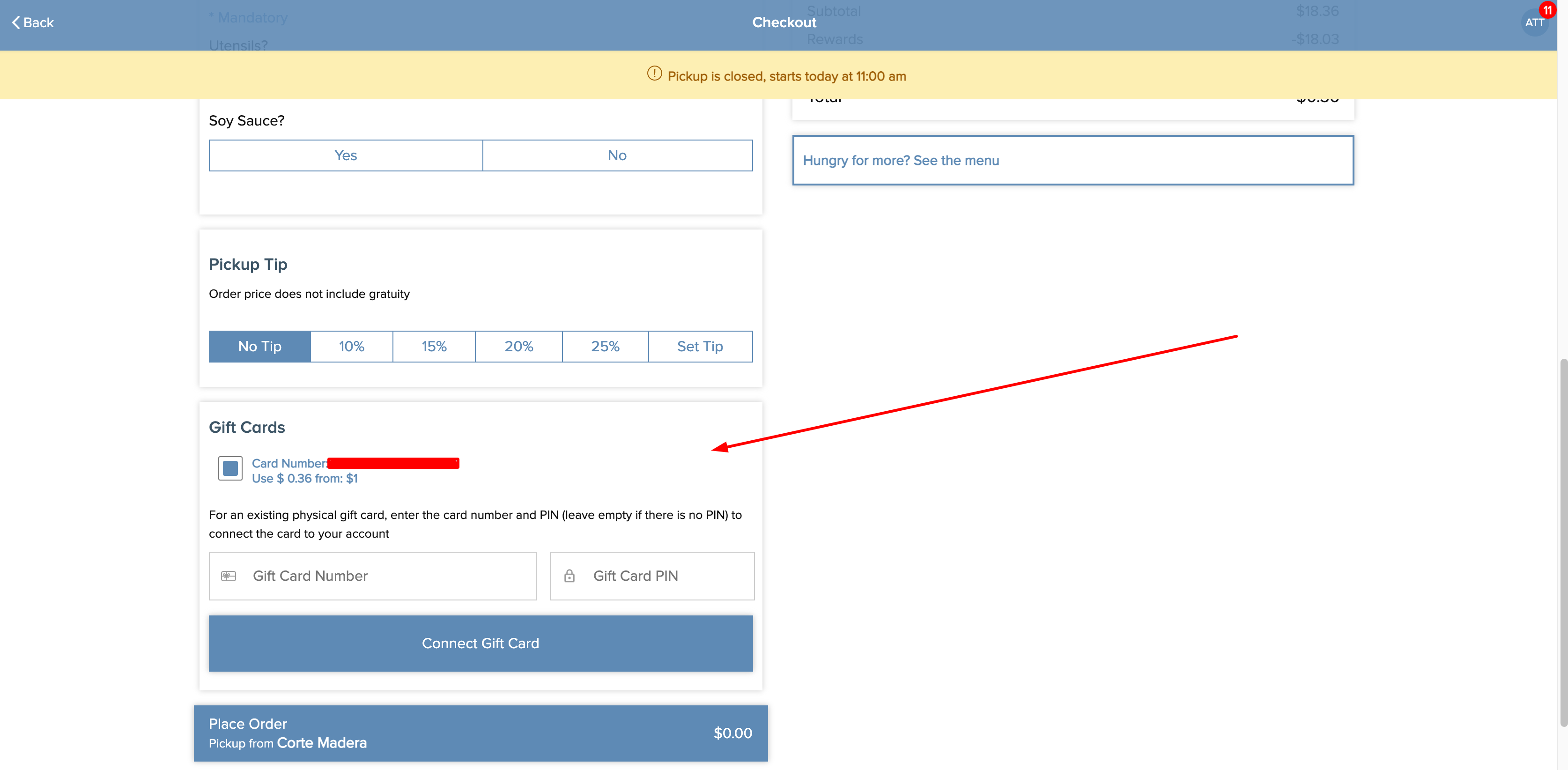
Task: Click the pickup closed warning icon
Action: (654, 74)
